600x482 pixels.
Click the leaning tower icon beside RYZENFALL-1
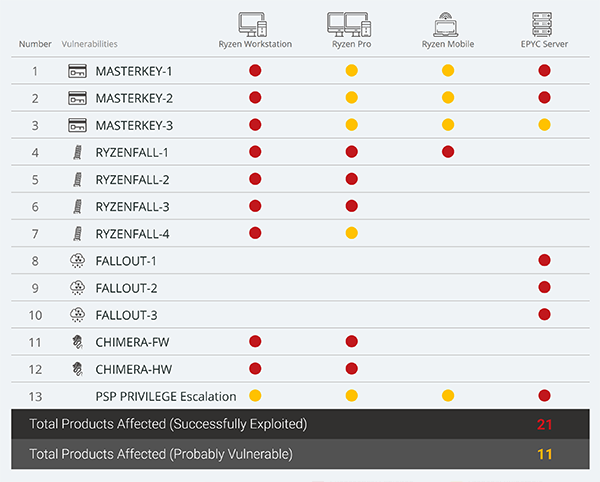coord(77,153)
